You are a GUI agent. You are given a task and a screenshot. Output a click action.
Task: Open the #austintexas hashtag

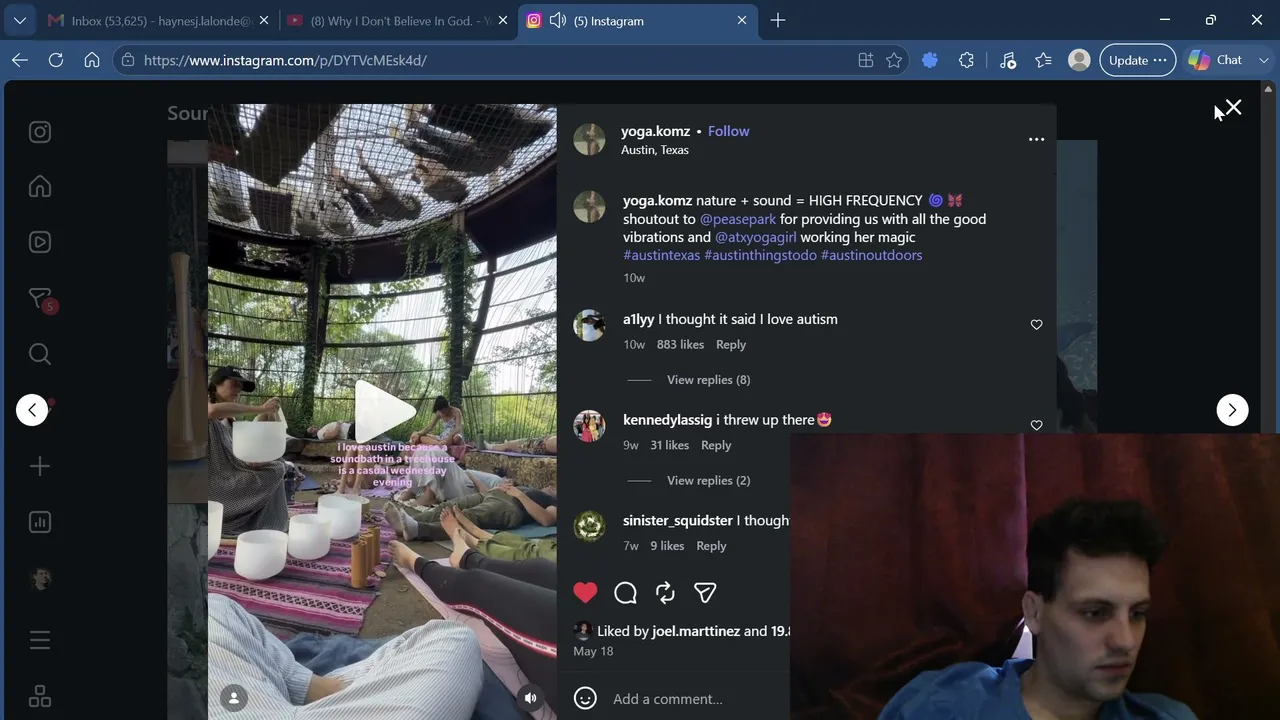click(x=661, y=255)
